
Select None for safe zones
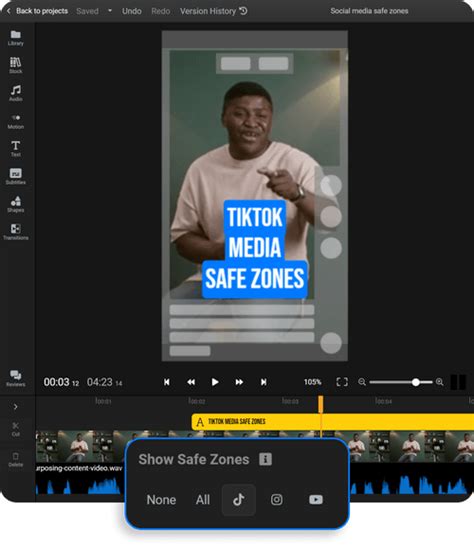pos(161,500)
